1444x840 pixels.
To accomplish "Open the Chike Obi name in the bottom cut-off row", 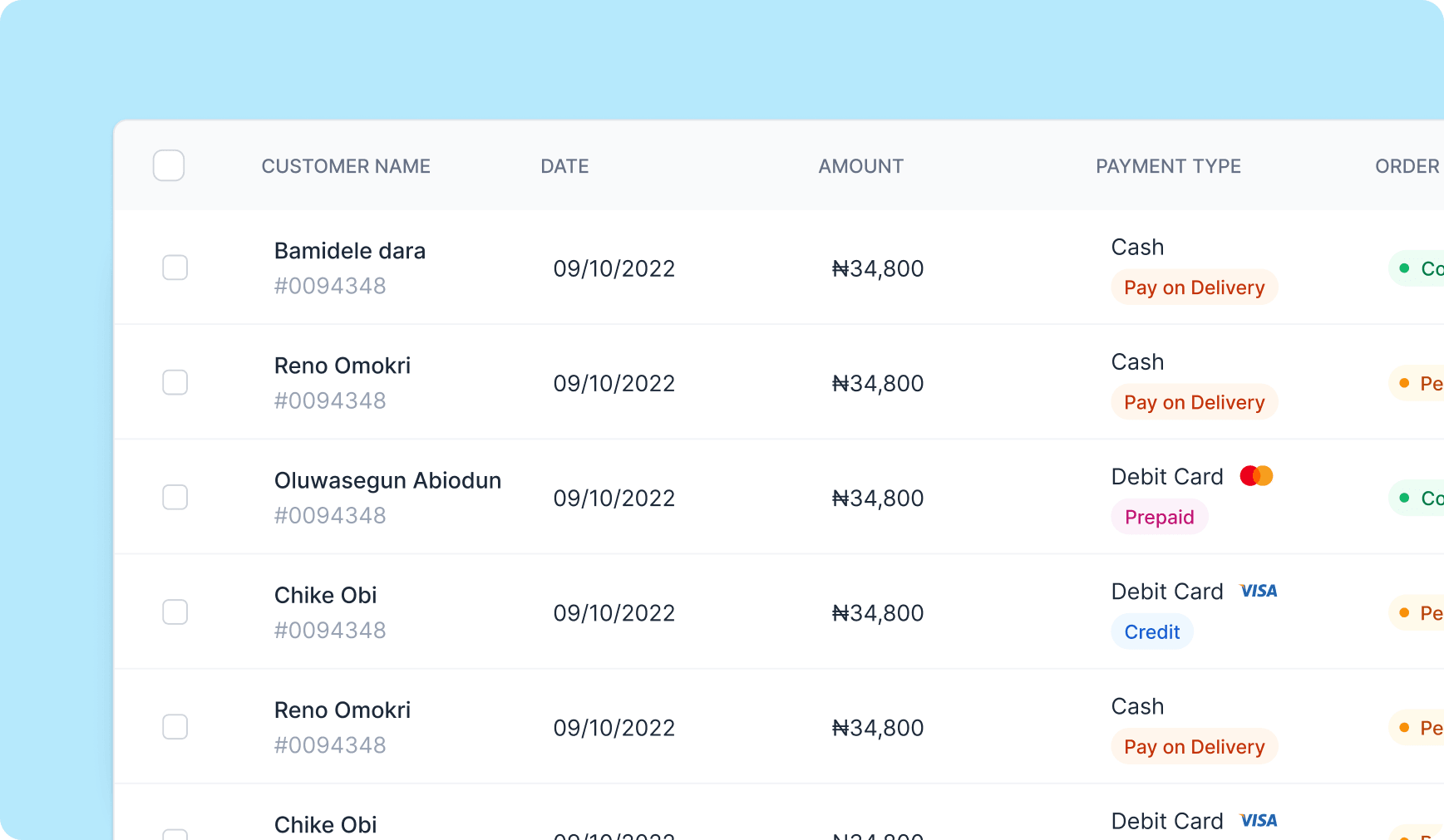I will click(x=326, y=824).
